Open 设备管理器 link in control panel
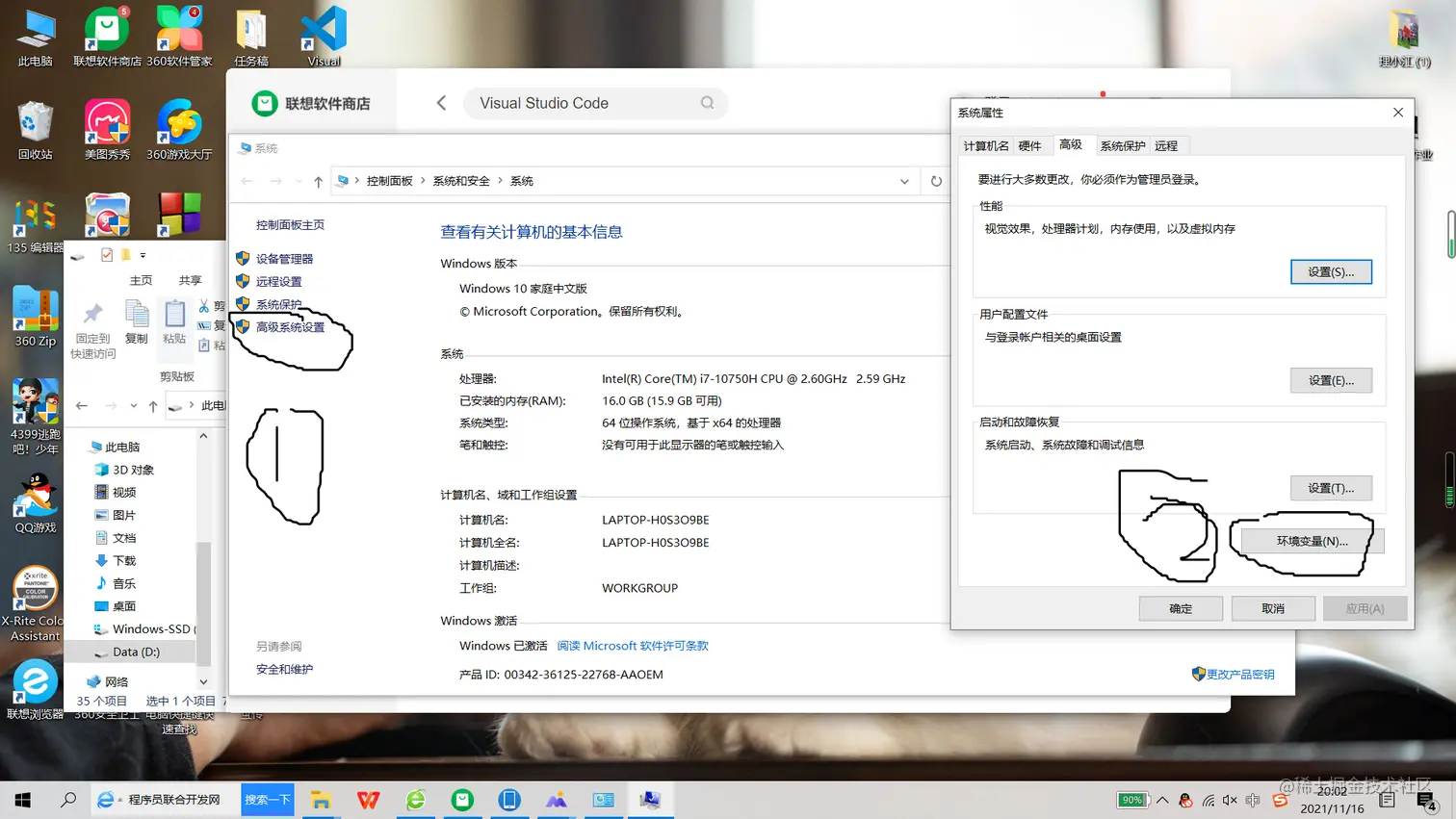The image size is (1456, 819). coord(284,259)
